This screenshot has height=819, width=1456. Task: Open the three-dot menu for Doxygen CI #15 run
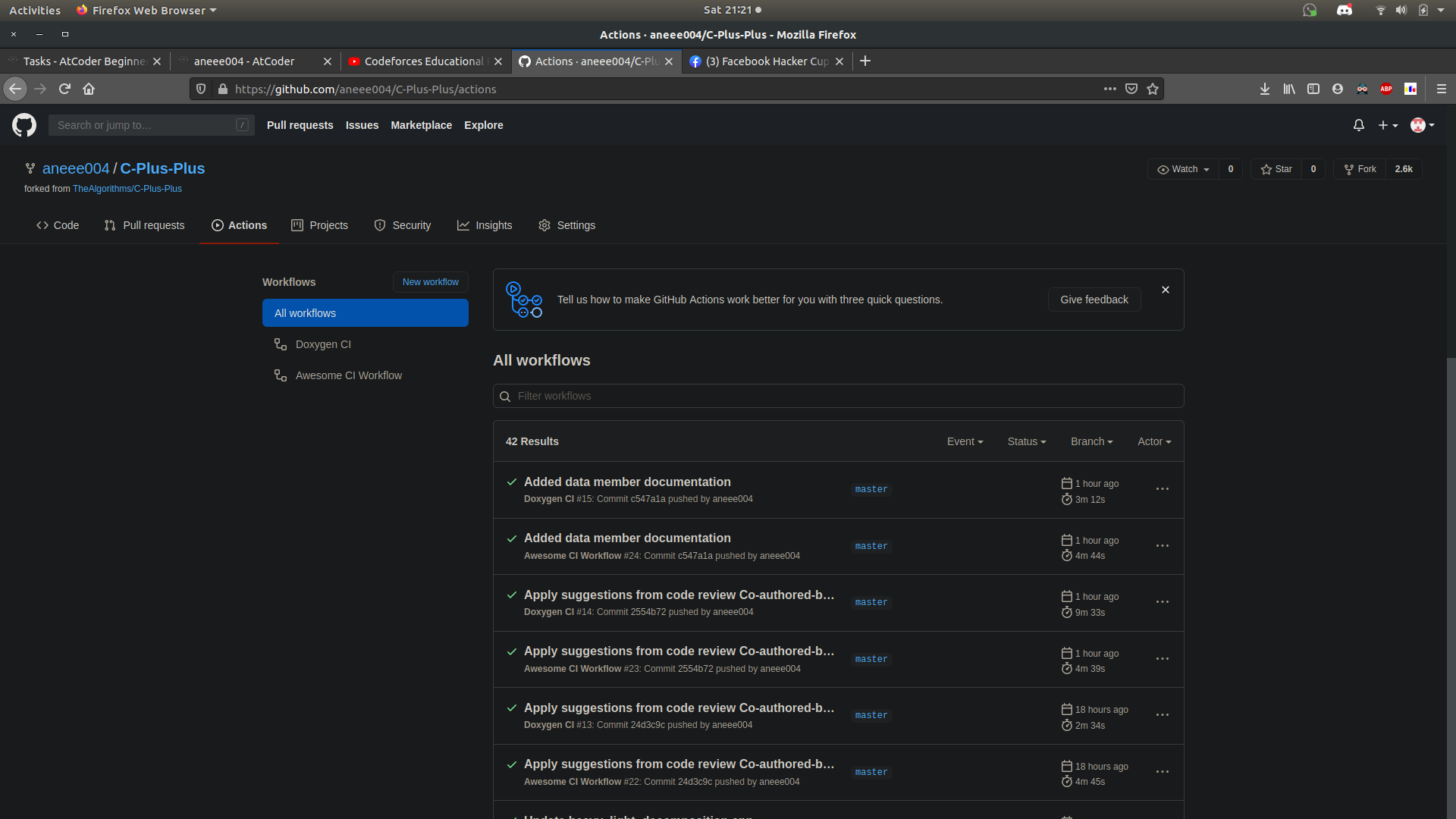(1162, 489)
